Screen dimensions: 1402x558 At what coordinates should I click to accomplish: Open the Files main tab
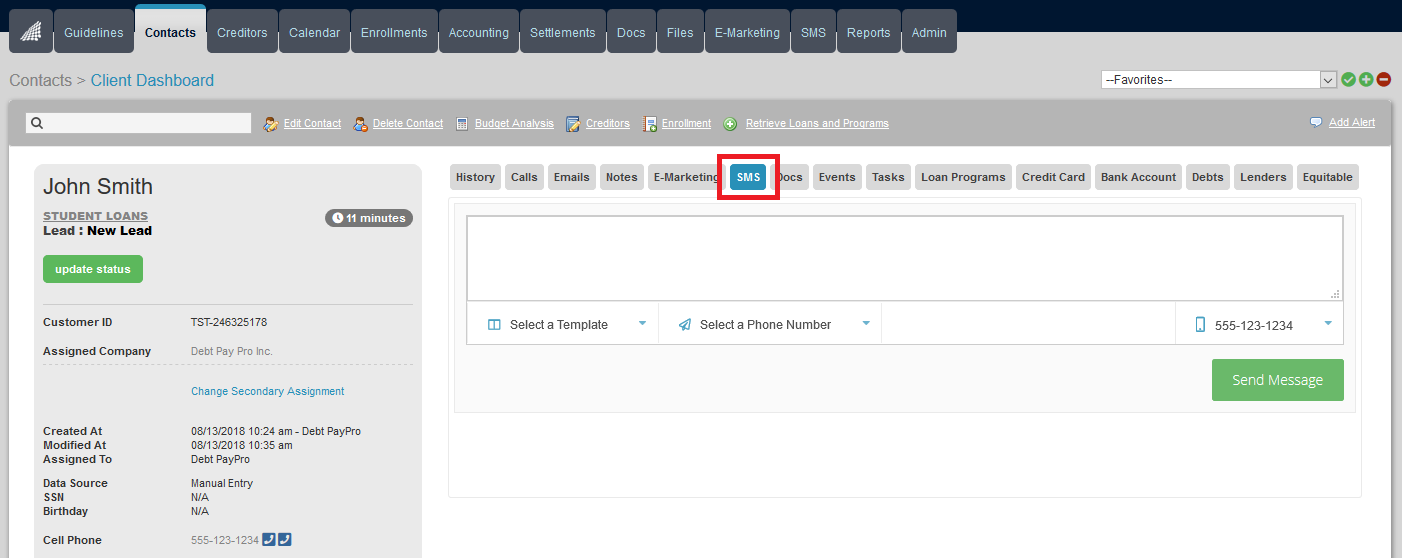click(680, 32)
